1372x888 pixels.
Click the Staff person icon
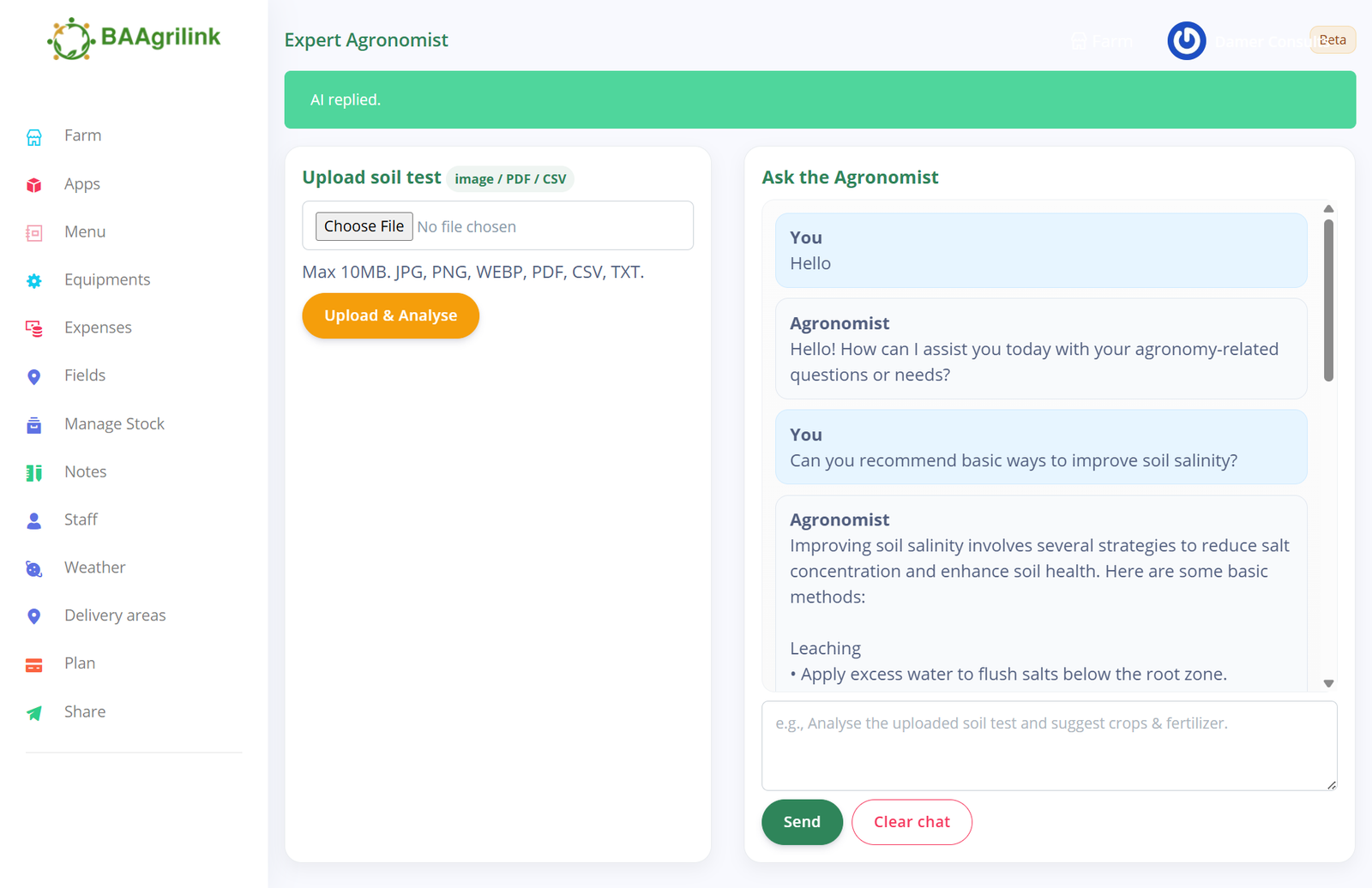pyautogui.click(x=34, y=520)
